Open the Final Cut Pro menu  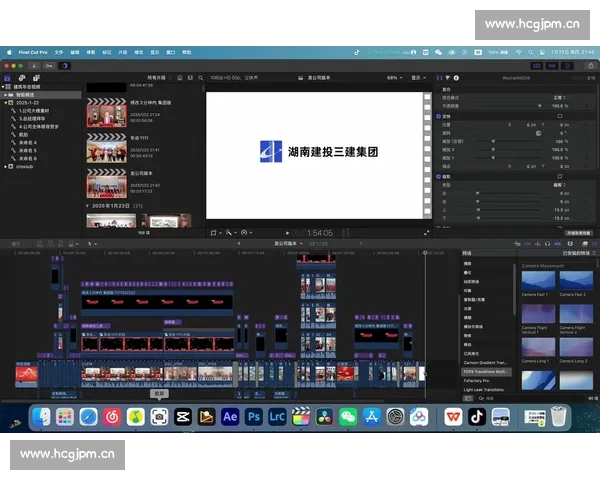click(31, 51)
